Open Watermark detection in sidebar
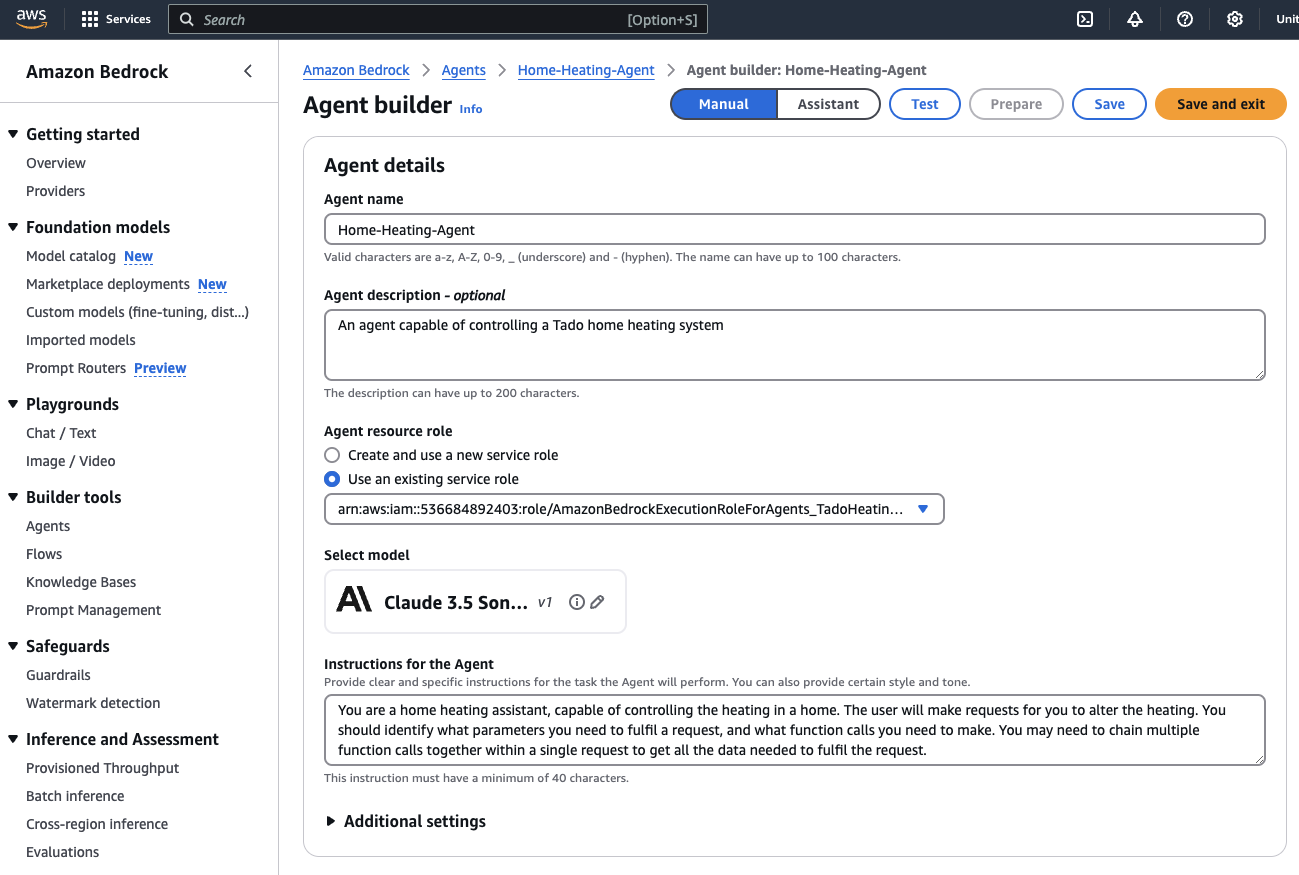 click(x=93, y=703)
